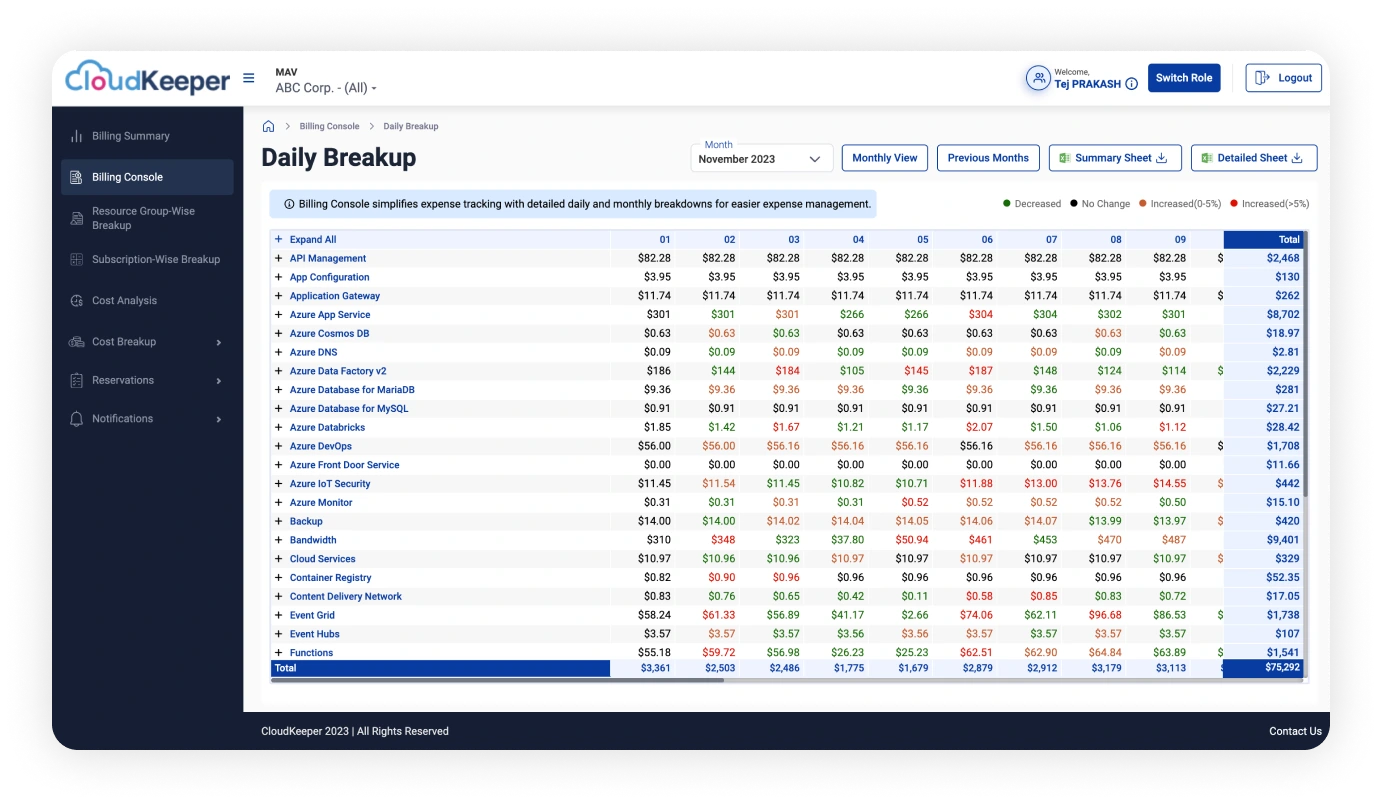1382x804 pixels.
Task: Click the Event Hubs service name
Action: click(x=315, y=634)
